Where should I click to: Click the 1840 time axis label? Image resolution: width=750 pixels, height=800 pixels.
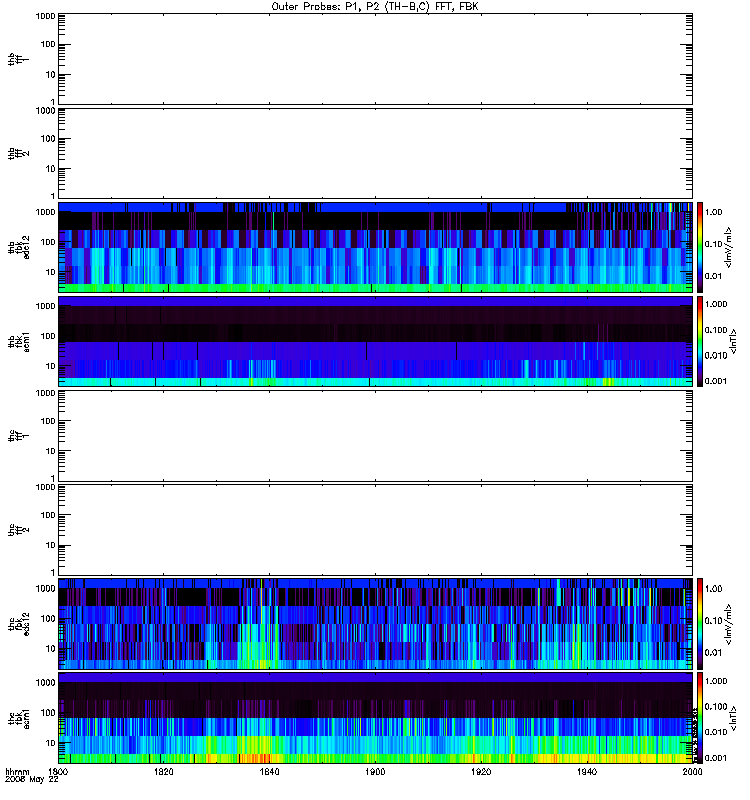pos(269,772)
